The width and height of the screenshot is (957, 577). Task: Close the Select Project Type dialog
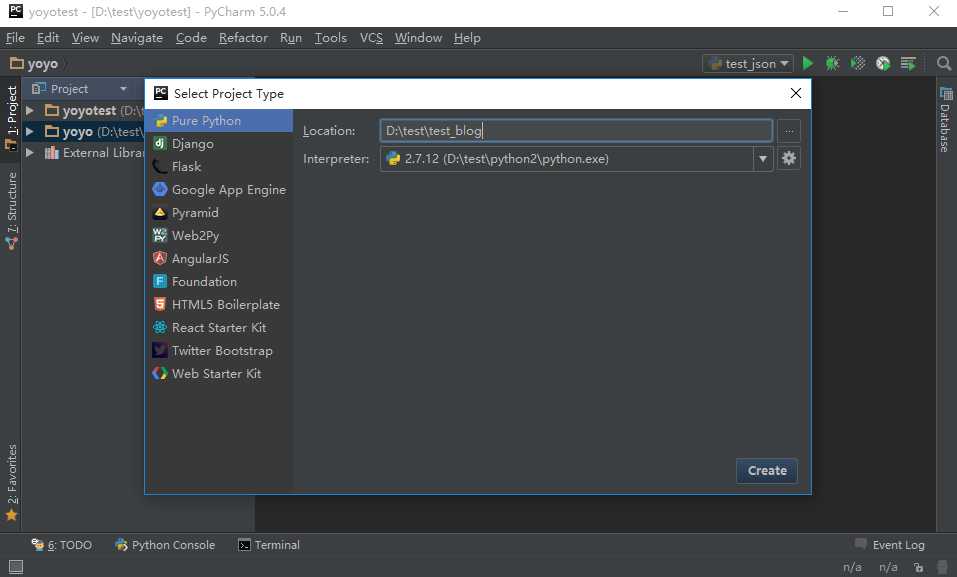(x=795, y=93)
